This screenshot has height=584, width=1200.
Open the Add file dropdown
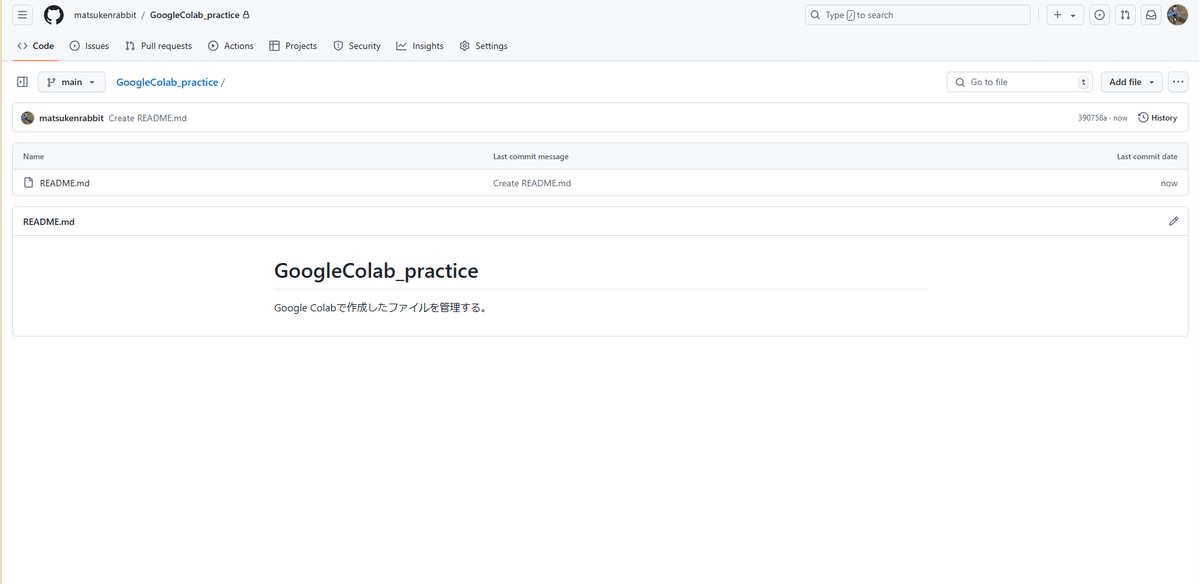[x=1130, y=81]
